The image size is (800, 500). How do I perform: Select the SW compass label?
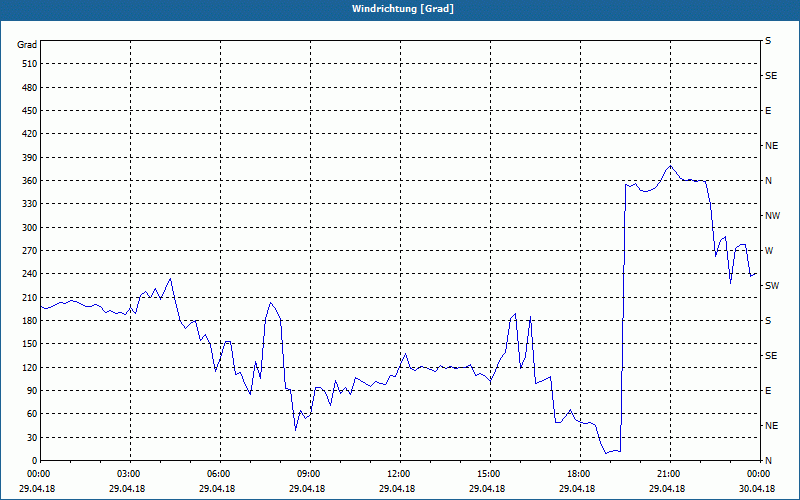tap(772, 286)
